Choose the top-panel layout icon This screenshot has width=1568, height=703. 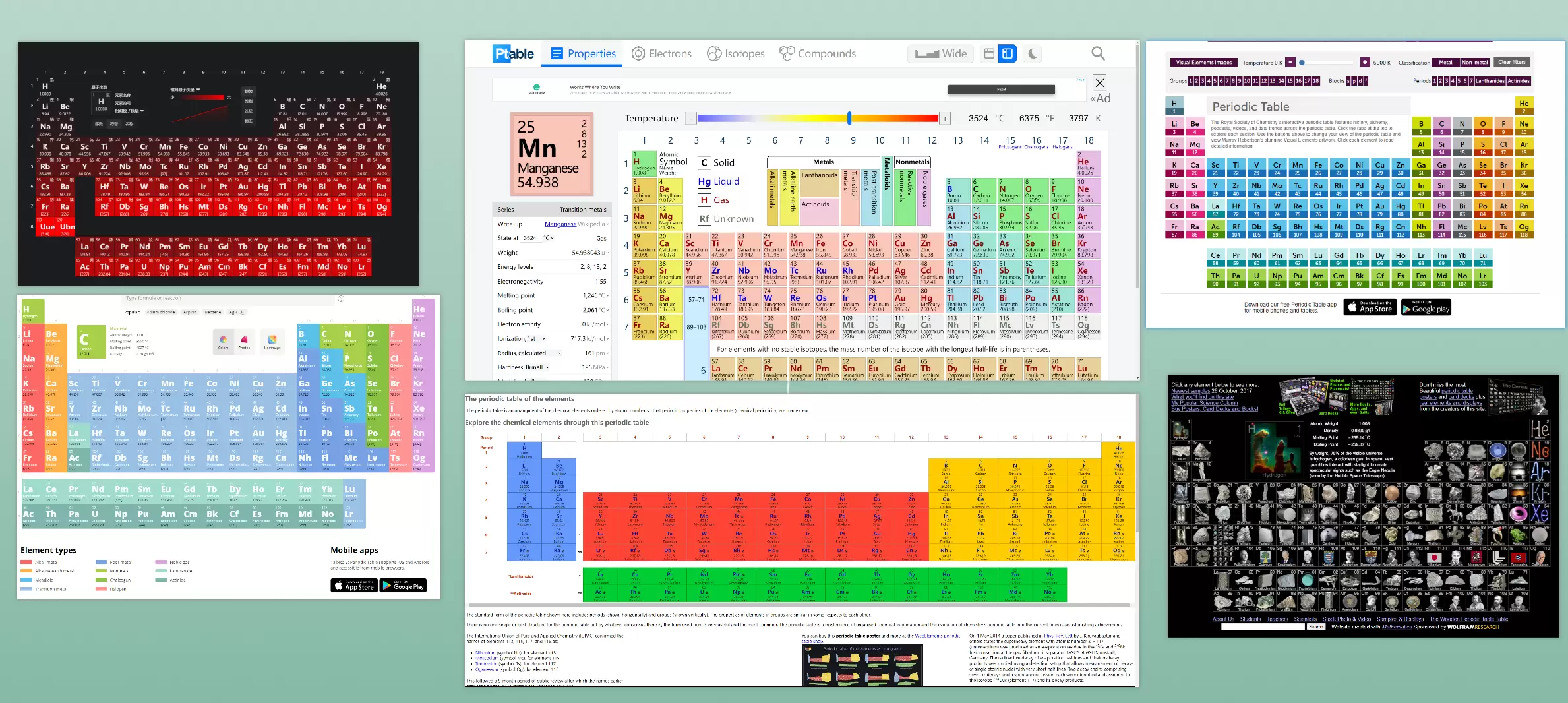click(989, 54)
